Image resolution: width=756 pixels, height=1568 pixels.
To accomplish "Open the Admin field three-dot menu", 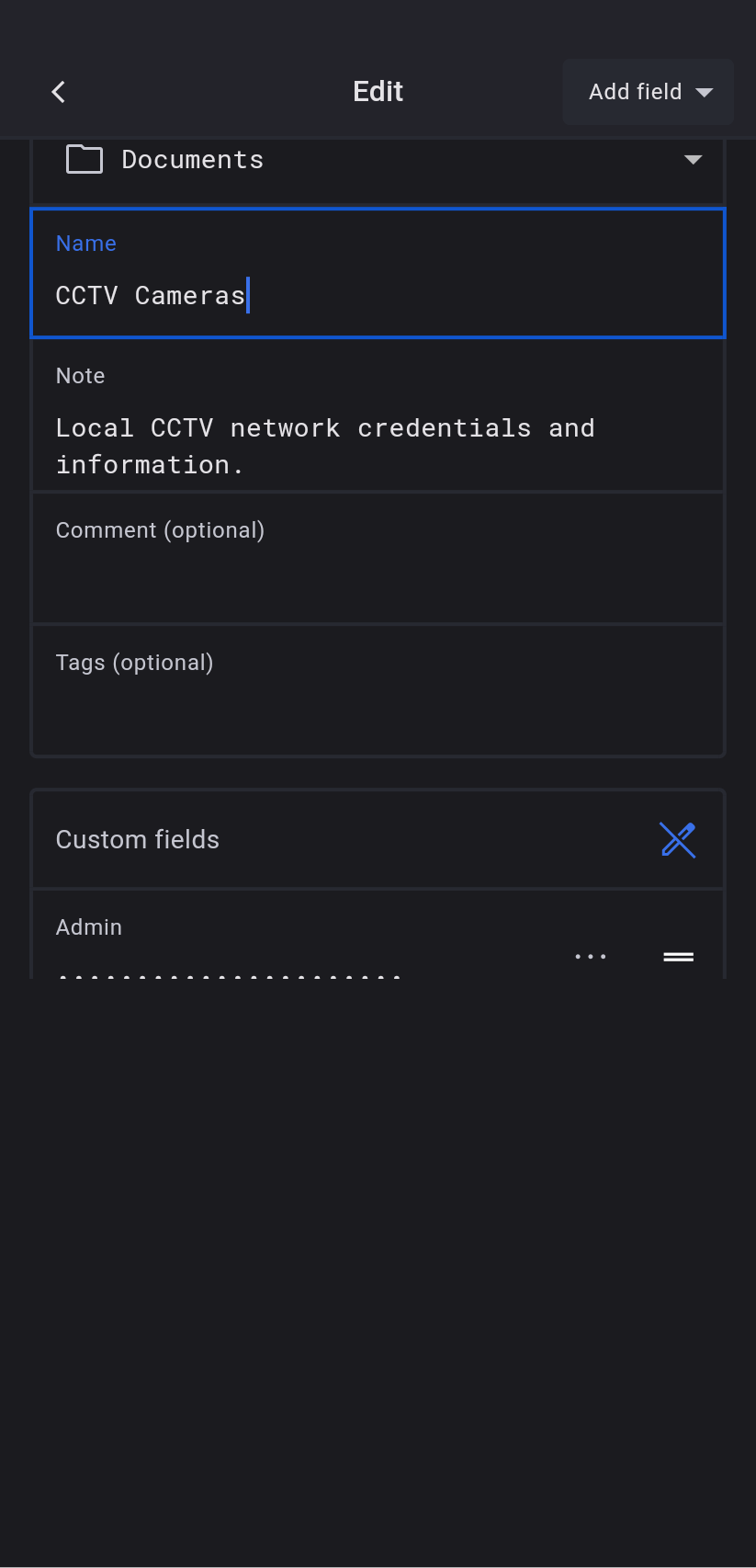I will tap(591, 957).
